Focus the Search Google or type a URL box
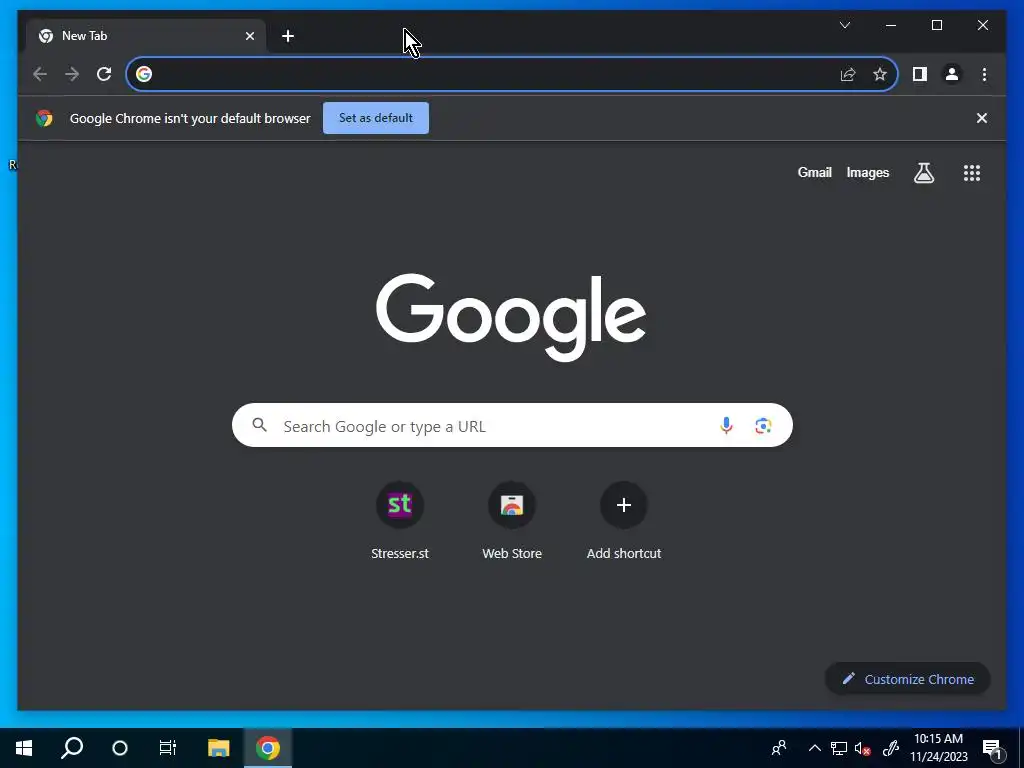Screen dimensions: 1024x768 click(x=512, y=425)
